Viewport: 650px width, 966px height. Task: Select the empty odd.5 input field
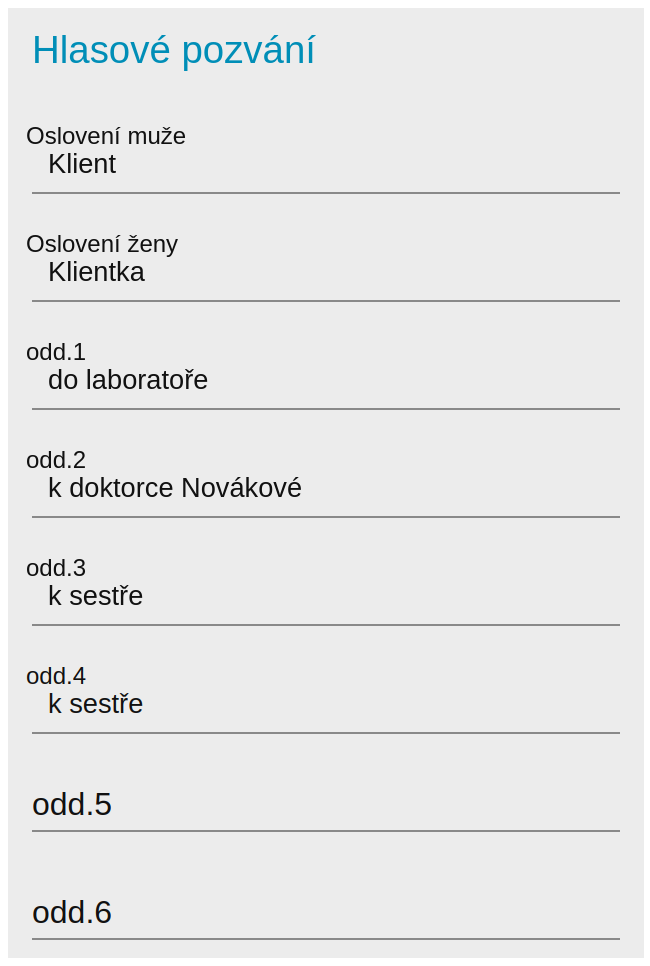325,805
